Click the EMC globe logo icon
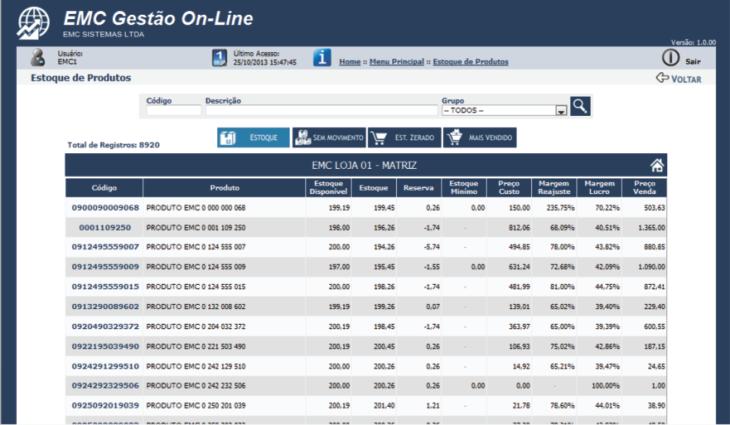The image size is (730, 425). (x=34, y=23)
